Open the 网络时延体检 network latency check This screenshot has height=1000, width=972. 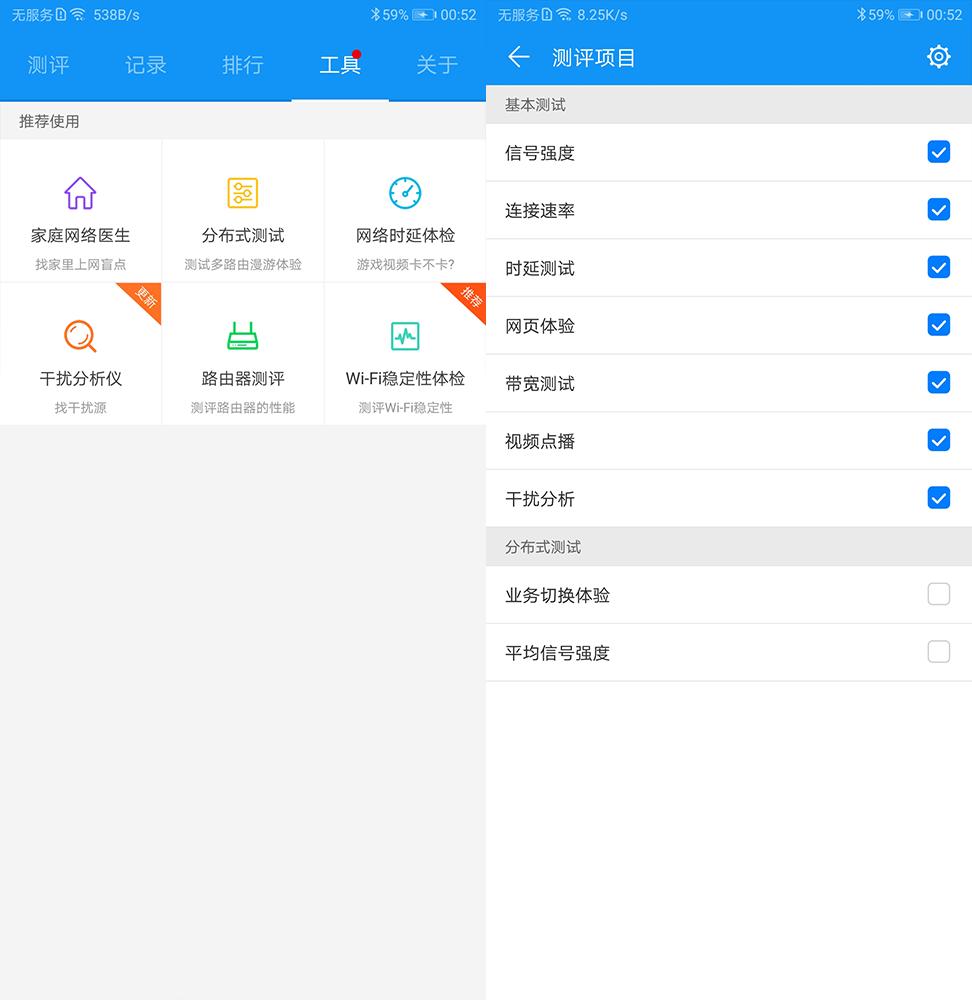pyautogui.click(x=404, y=210)
